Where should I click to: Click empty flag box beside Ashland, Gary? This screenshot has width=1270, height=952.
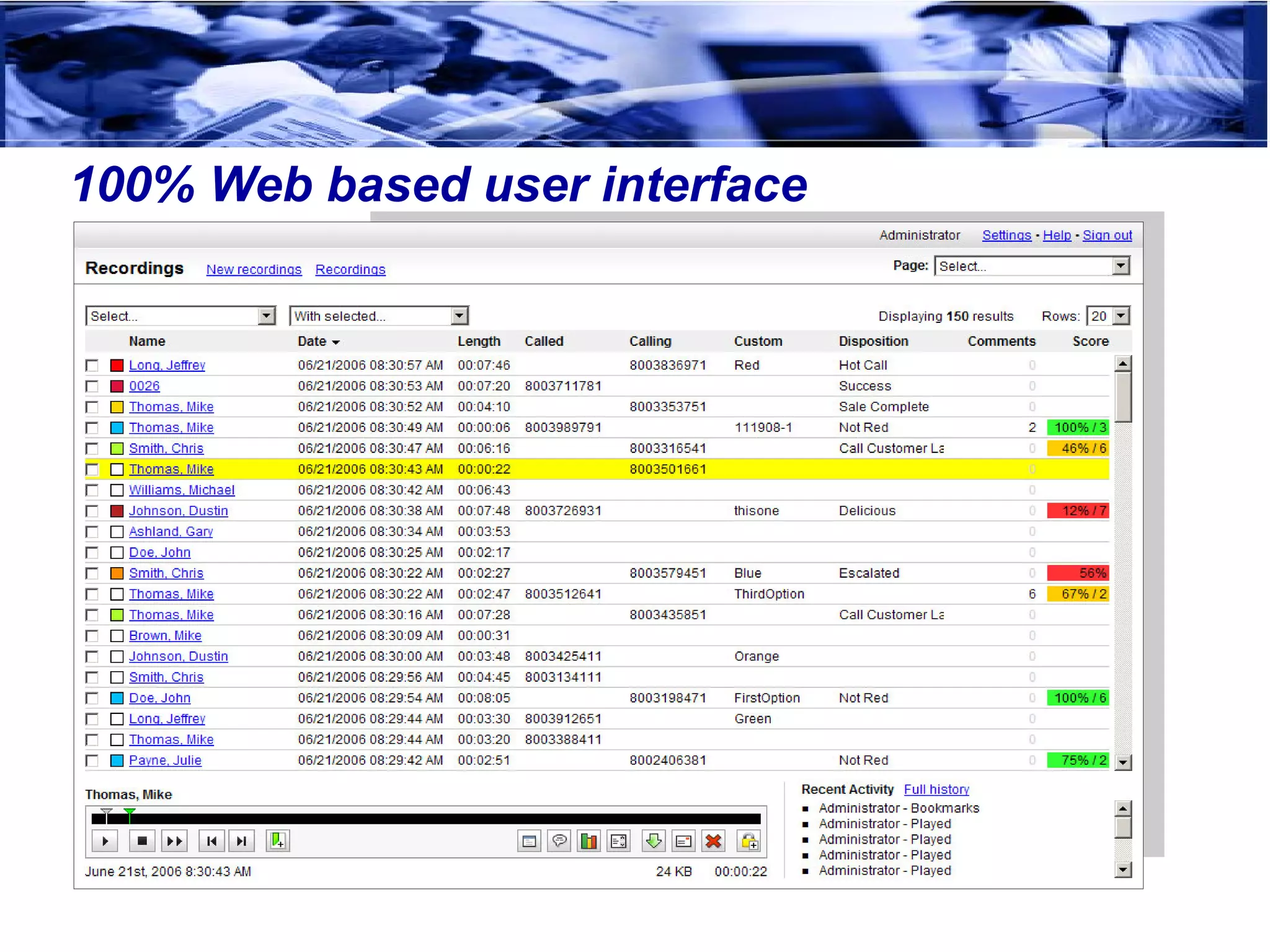tap(117, 532)
